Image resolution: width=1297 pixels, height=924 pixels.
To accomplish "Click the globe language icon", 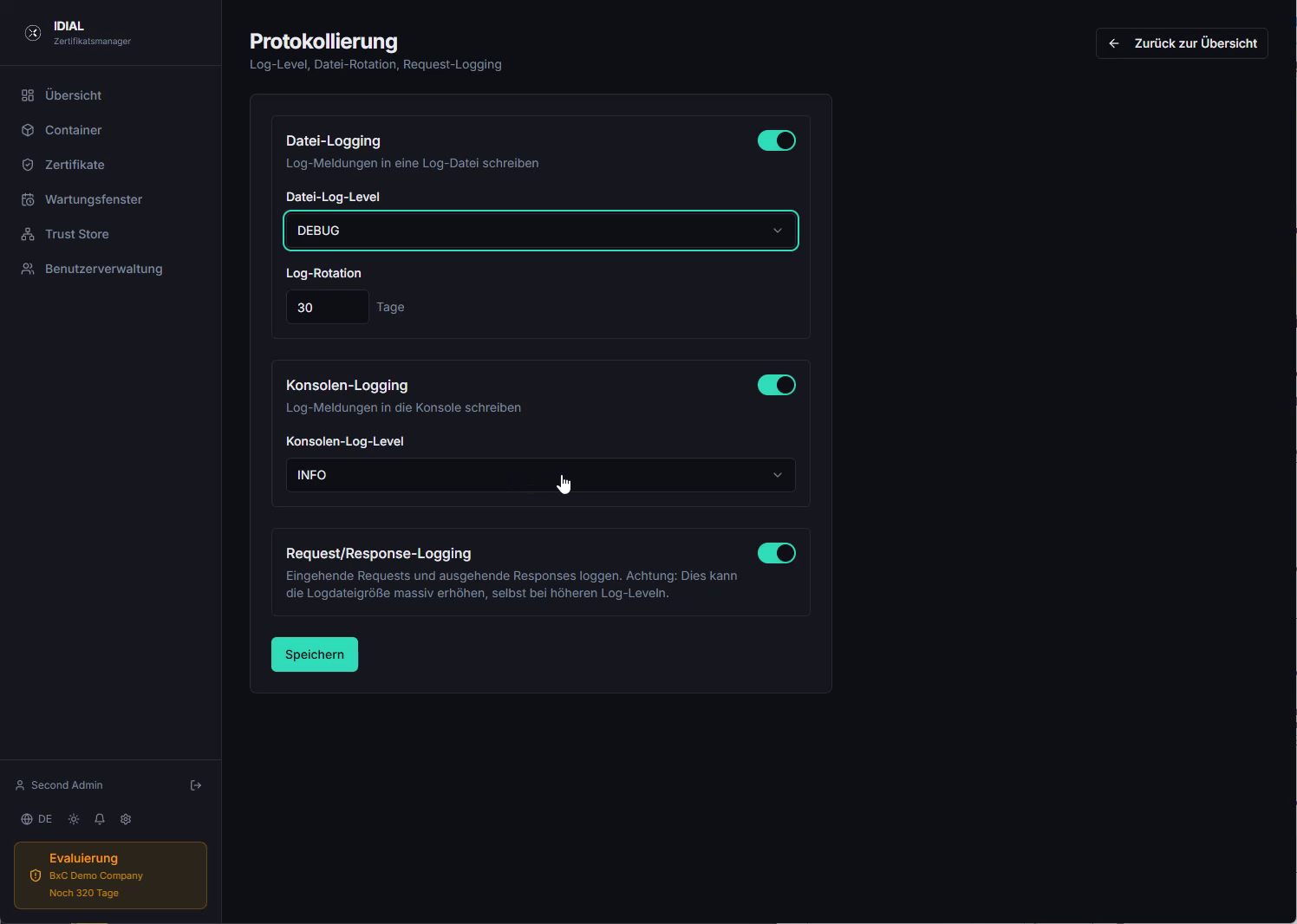I will 27,819.
